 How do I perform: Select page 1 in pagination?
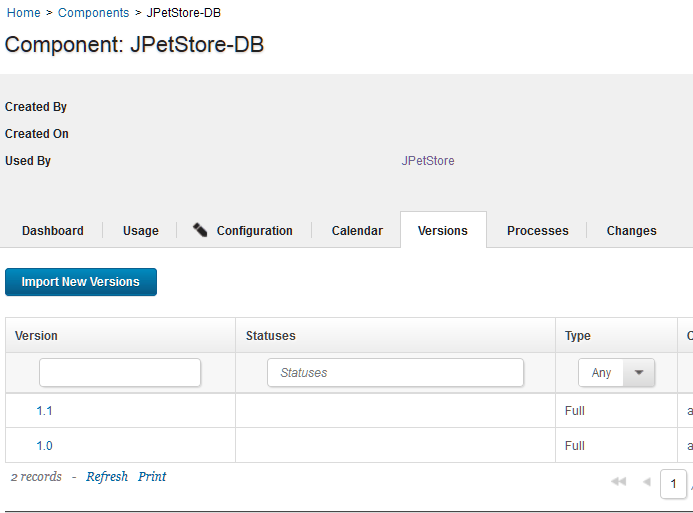(x=673, y=484)
